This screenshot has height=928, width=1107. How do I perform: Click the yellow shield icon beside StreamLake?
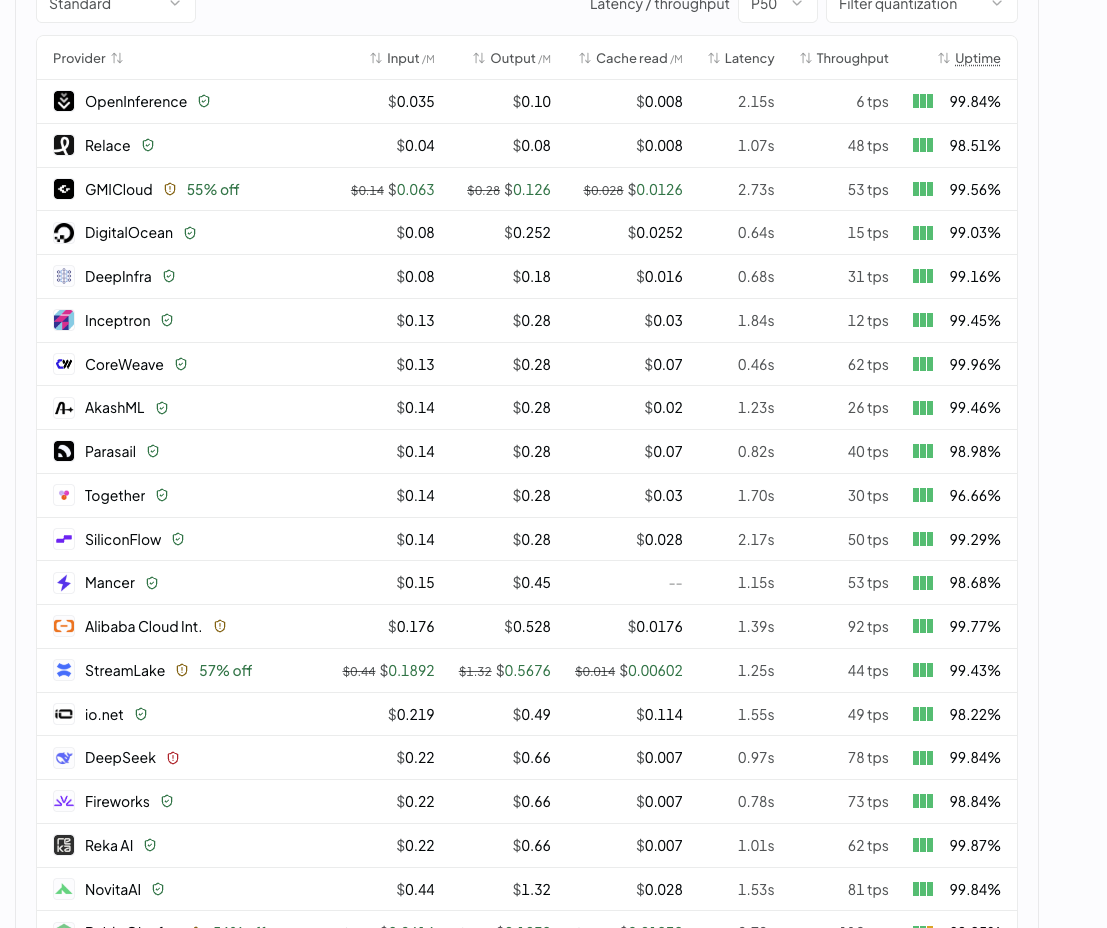coord(182,670)
